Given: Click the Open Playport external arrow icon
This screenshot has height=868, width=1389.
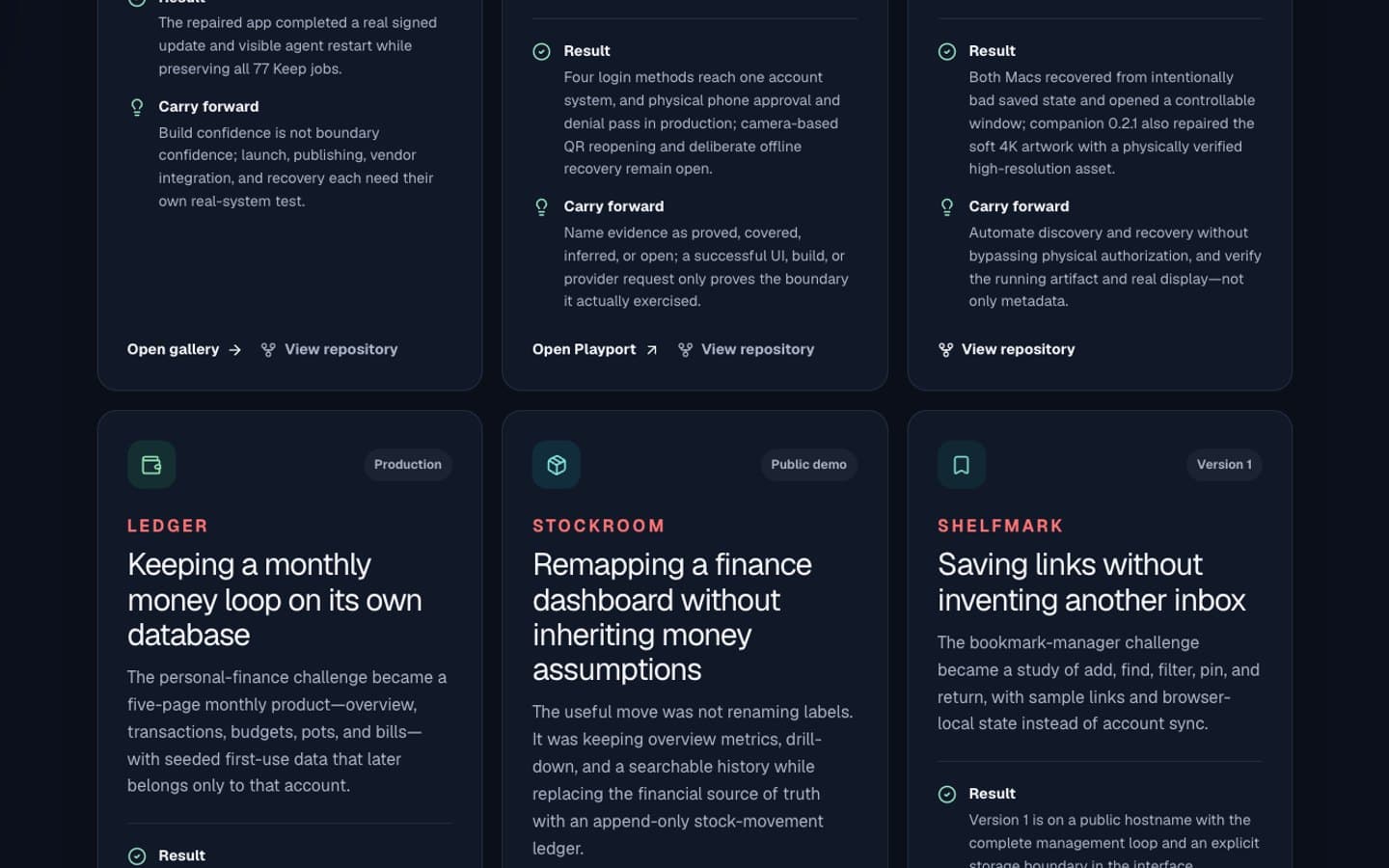Looking at the screenshot, I should (x=652, y=350).
